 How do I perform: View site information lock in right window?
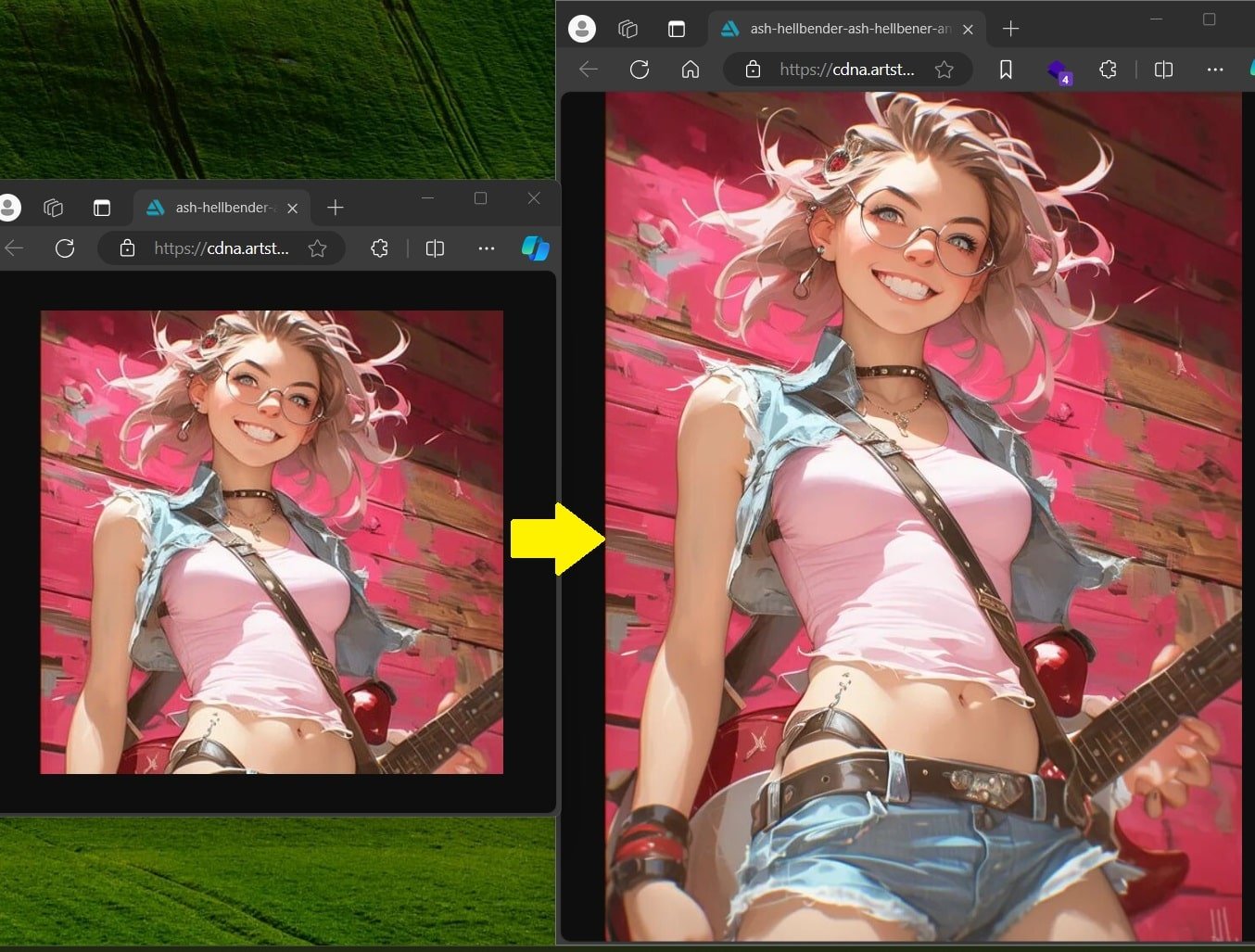click(x=753, y=70)
